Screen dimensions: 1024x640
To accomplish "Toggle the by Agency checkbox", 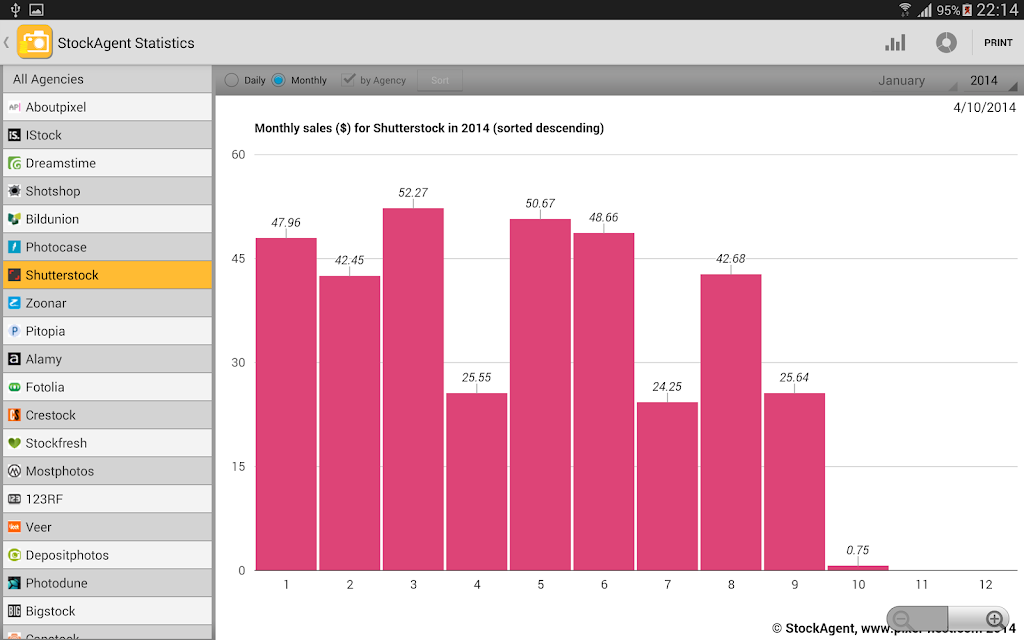I will point(349,80).
